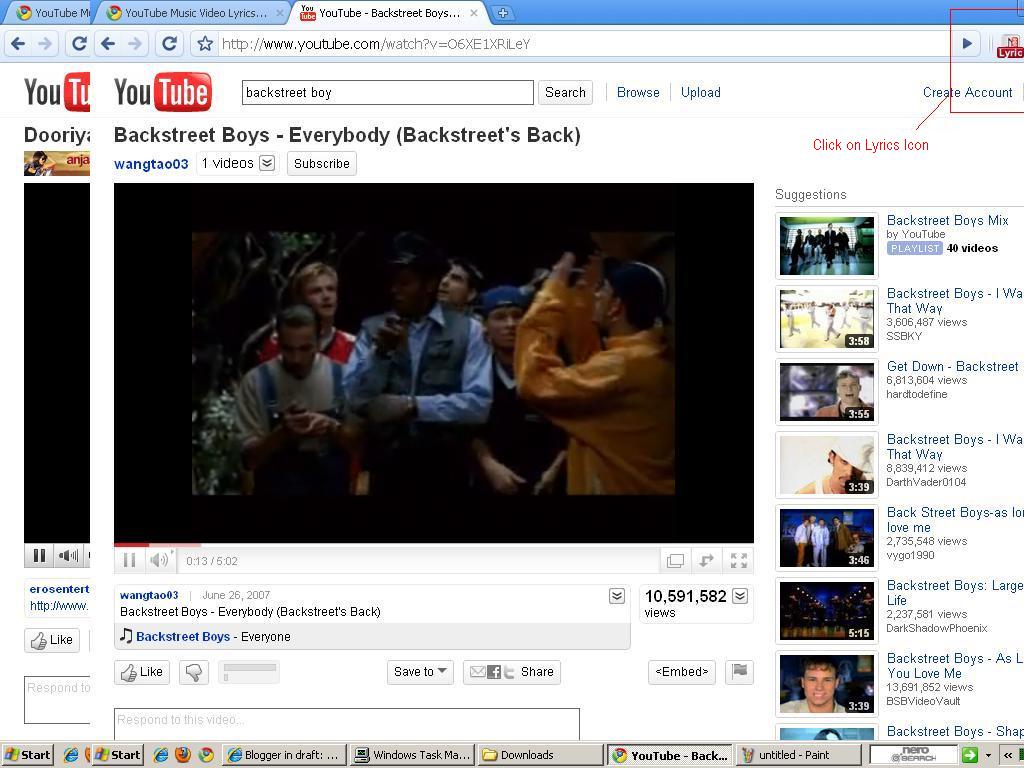Subscribe to wangtao03's channel
Image resolution: width=1024 pixels, height=768 pixels.
click(x=321, y=163)
